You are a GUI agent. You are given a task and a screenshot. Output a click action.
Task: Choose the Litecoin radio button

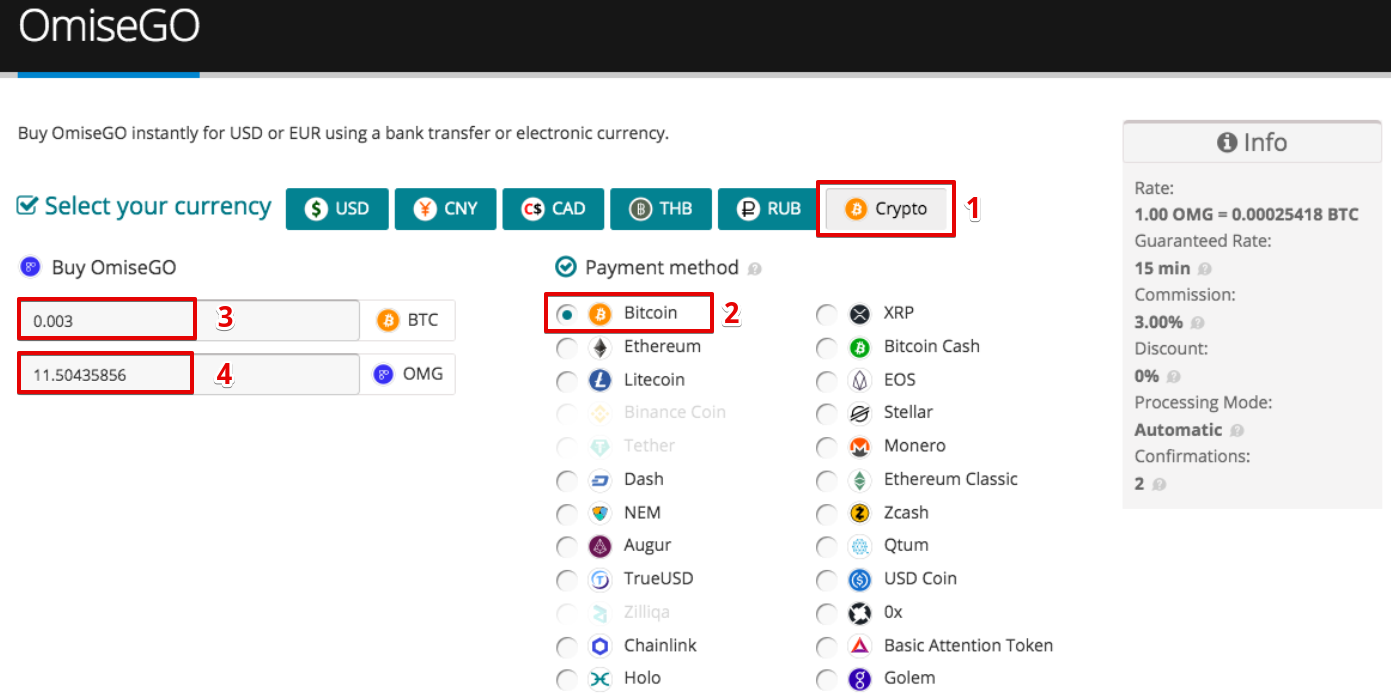point(567,381)
